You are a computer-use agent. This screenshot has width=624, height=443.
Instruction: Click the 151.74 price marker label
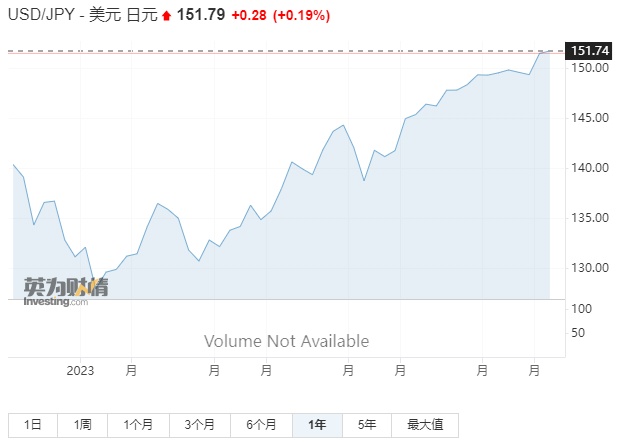pyautogui.click(x=589, y=51)
